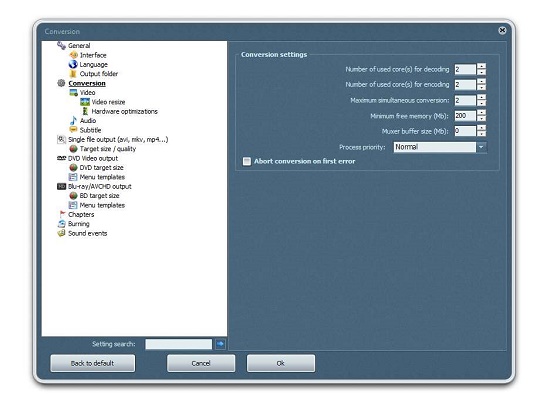550x416 pixels.
Task: Click the Chapters flag icon
Action: pyautogui.click(x=62, y=214)
